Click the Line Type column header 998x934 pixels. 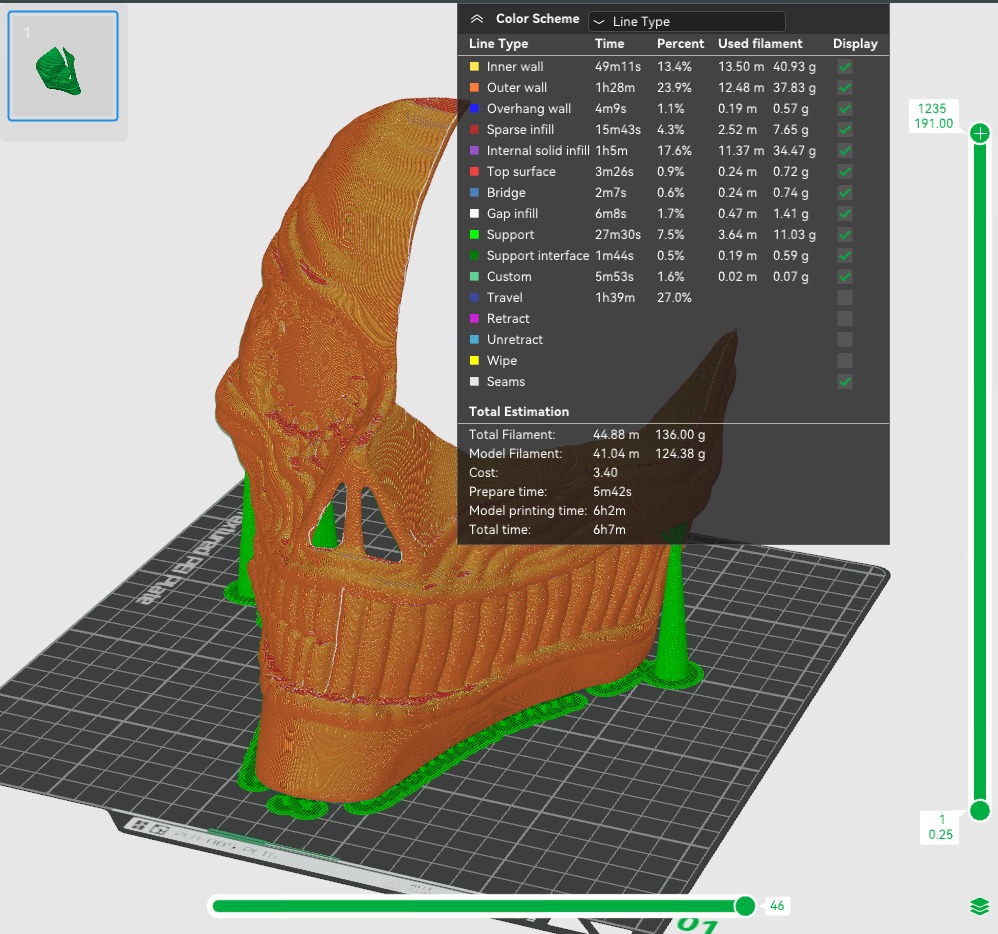pos(498,43)
